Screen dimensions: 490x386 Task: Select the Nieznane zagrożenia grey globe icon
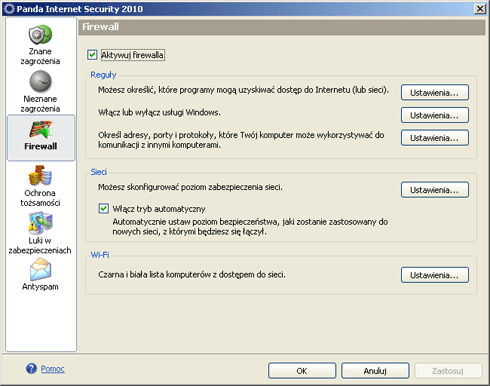40,81
